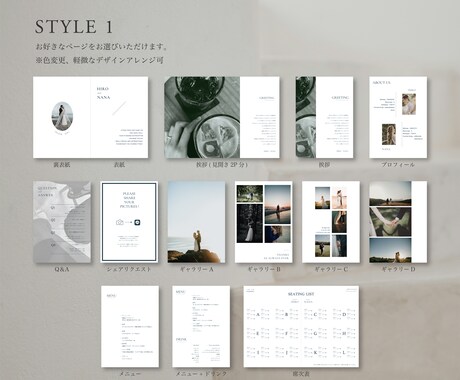
Task: Click the "挨拶" caption under the single greeting page
Action: click(324, 165)
